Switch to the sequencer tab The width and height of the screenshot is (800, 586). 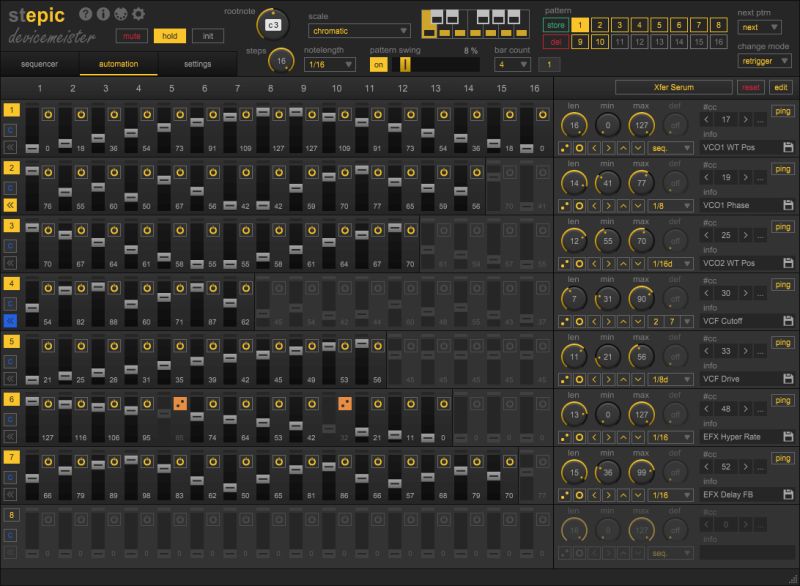40,62
